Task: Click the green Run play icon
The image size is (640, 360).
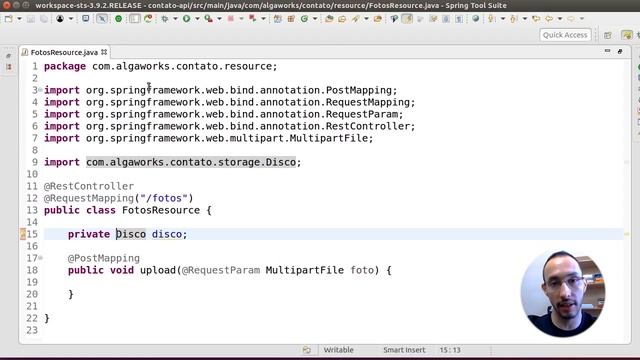Action: pyautogui.click(x=187, y=19)
